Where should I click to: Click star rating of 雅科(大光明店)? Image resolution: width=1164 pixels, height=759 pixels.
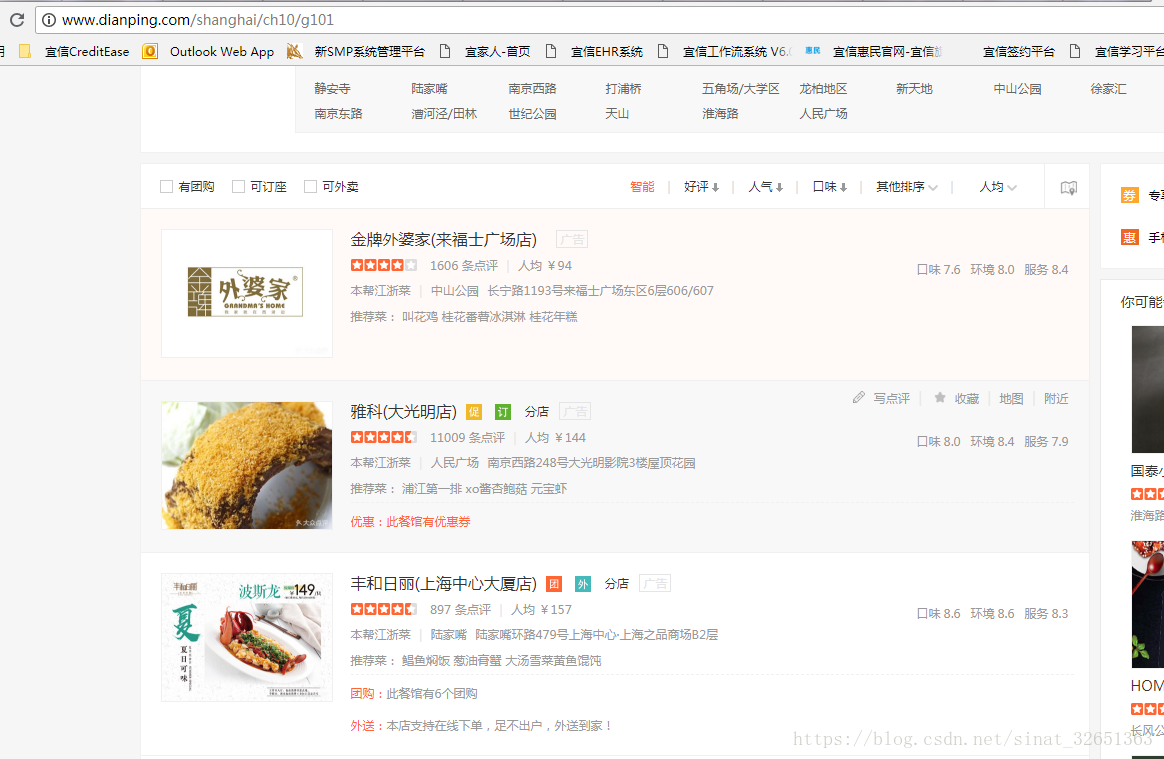[384, 437]
